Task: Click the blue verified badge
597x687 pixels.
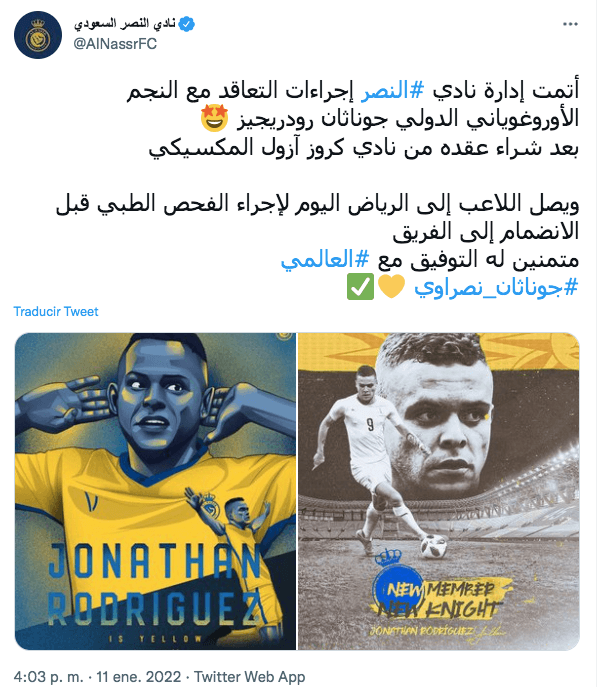Action: 187,24
